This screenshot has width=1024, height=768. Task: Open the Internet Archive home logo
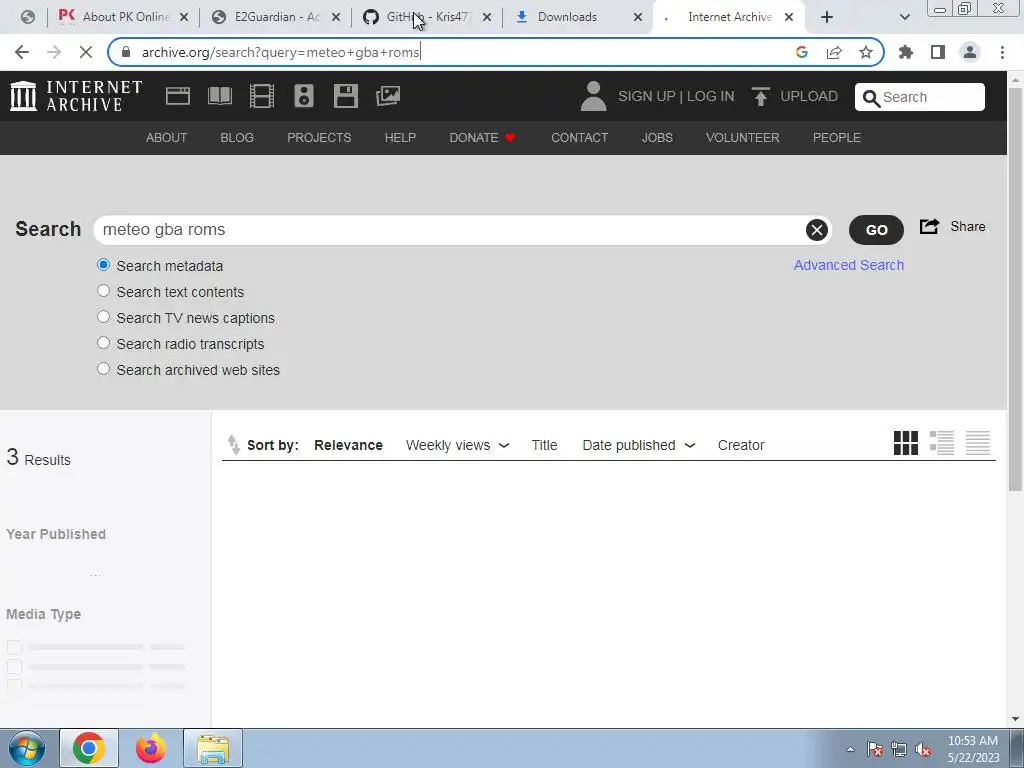76,96
